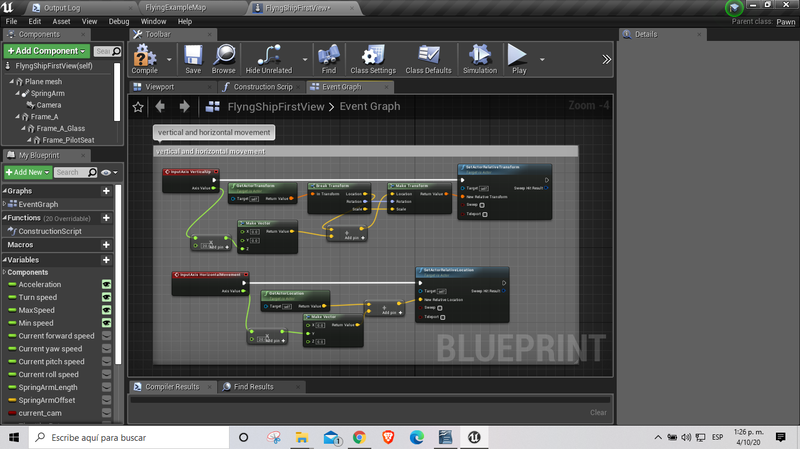Add a new variable with plus
The height and width of the screenshot is (449, 800).
click(x=106, y=260)
